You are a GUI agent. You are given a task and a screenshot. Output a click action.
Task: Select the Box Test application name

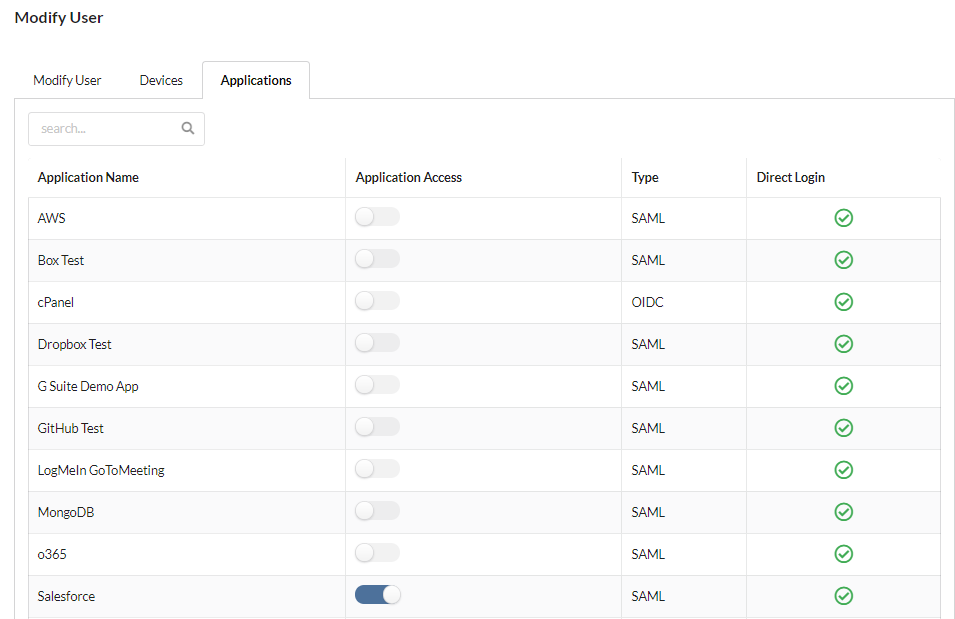coord(61,260)
